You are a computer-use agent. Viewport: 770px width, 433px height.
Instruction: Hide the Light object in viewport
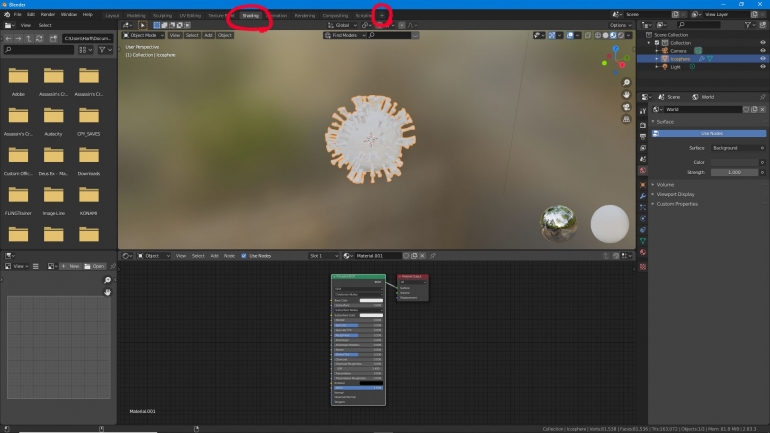pyautogui.click(x=763, y=67)
